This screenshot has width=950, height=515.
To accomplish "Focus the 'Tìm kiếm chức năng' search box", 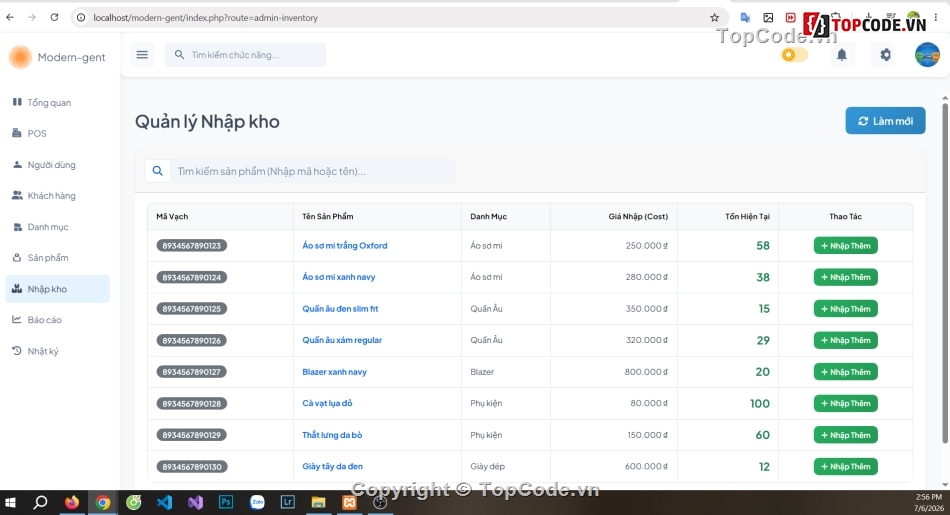I will coord(245,55).
